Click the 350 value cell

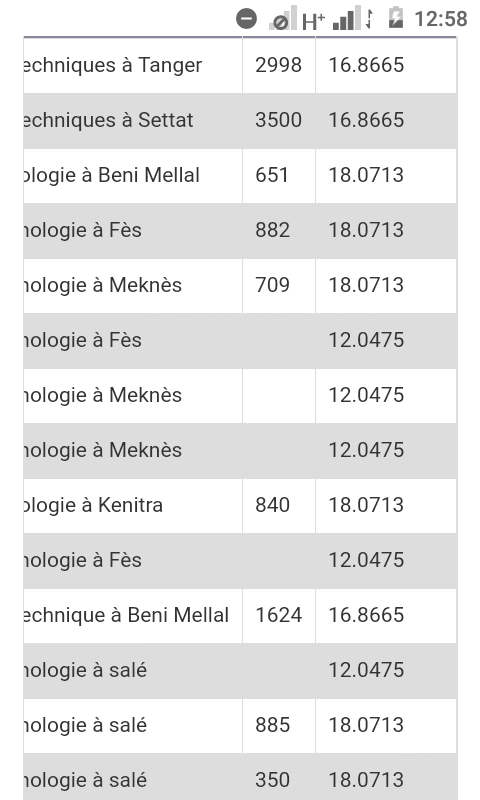279,780
